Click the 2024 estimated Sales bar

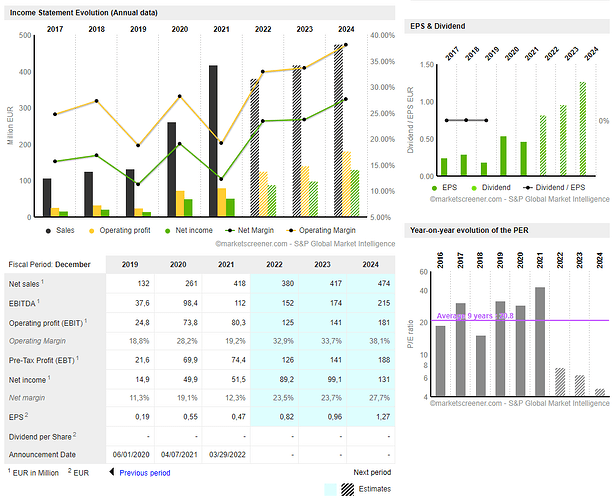click(x=338, y=131)
